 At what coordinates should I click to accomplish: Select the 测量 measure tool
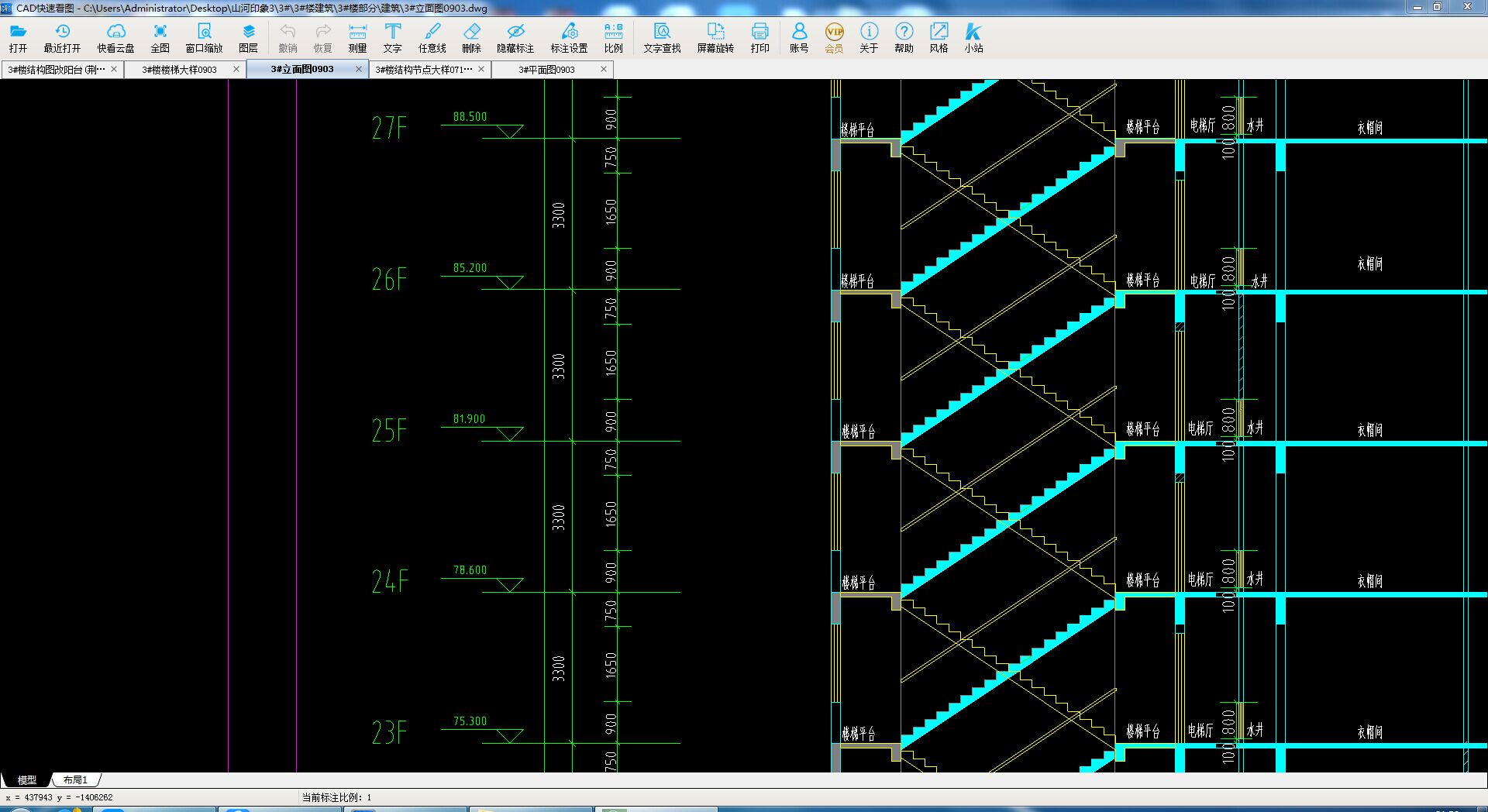(x=357, y=38)
